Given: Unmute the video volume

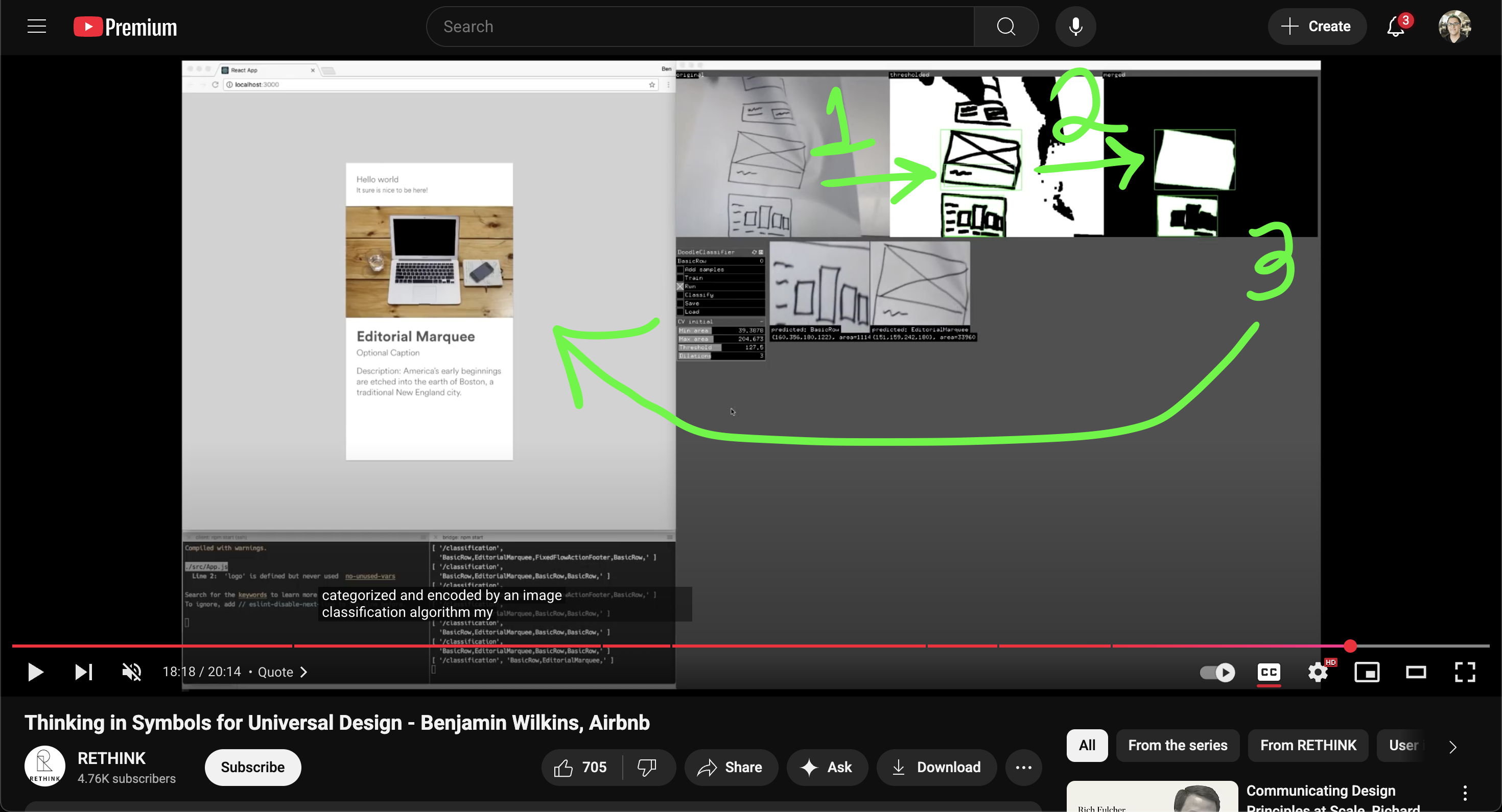Looking at the screenshot, I should (132, 672).
